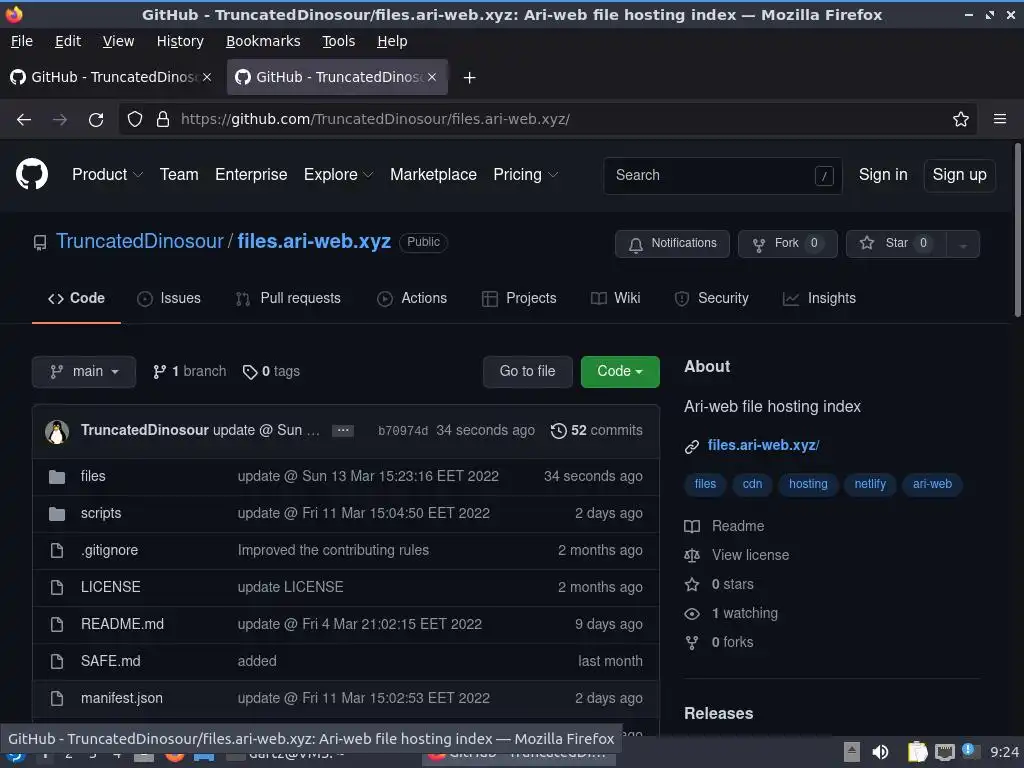Select the netlify topic tag
Viewport: 1024px width, 768px height.
[870, 485]
